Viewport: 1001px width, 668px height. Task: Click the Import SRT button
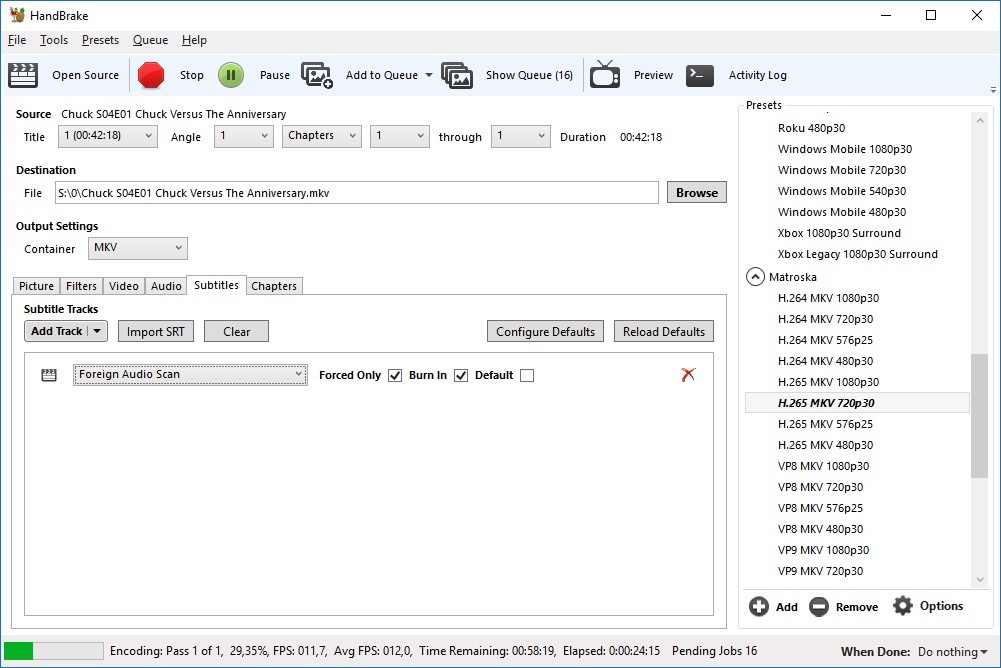[x=155, y=332]
